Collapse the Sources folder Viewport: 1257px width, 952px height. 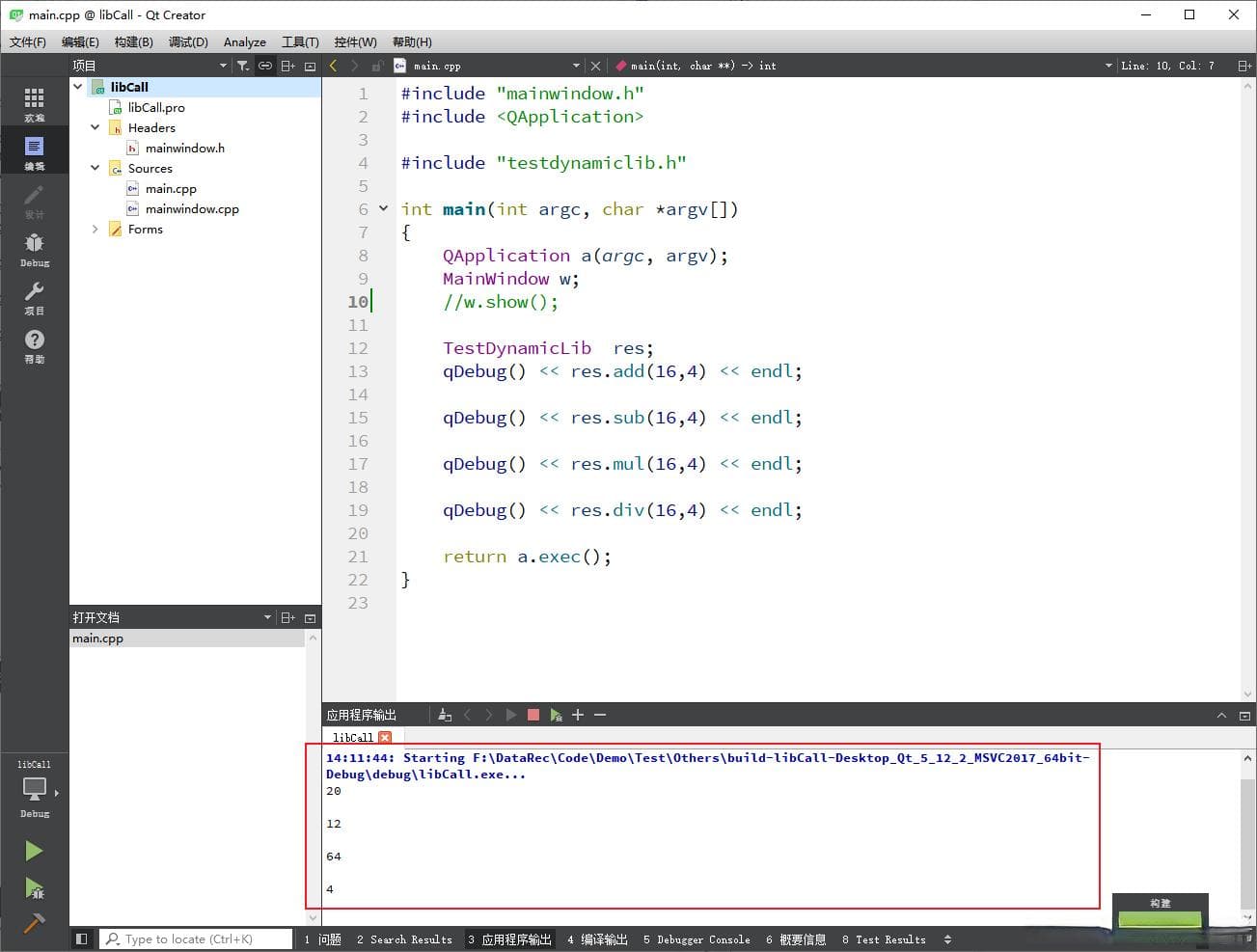coord(95,168)
